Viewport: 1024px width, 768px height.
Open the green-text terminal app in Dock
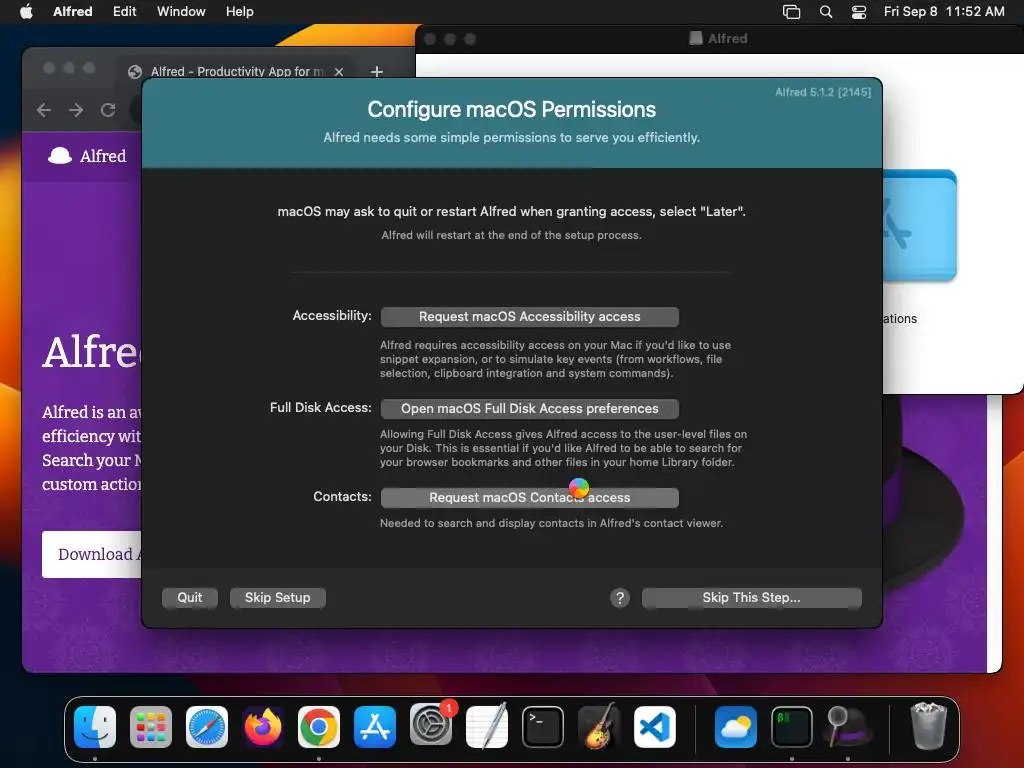tap(792, 726)
